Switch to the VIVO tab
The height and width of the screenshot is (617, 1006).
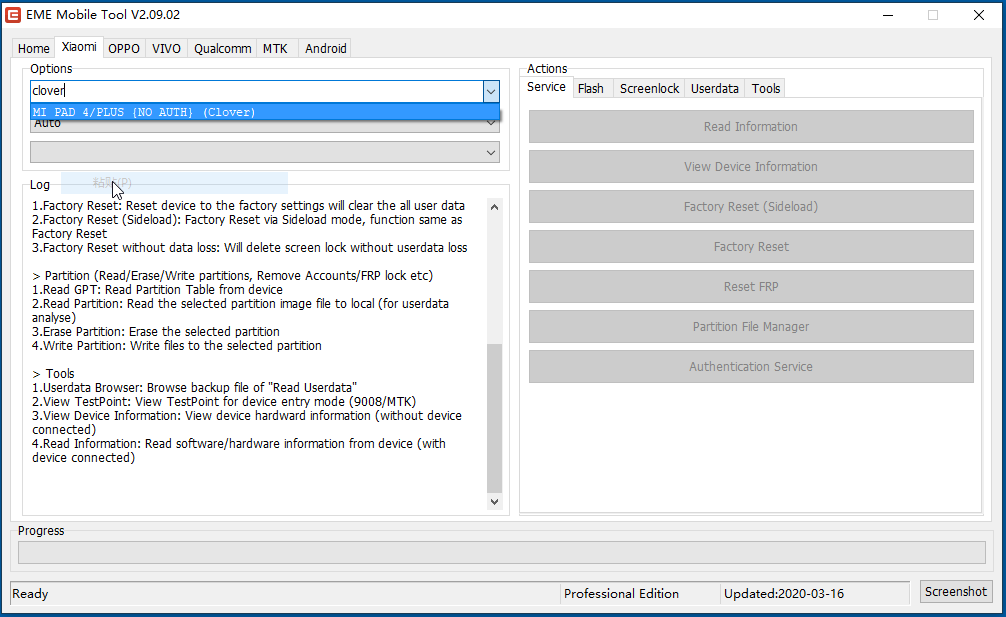pos(166,49)
